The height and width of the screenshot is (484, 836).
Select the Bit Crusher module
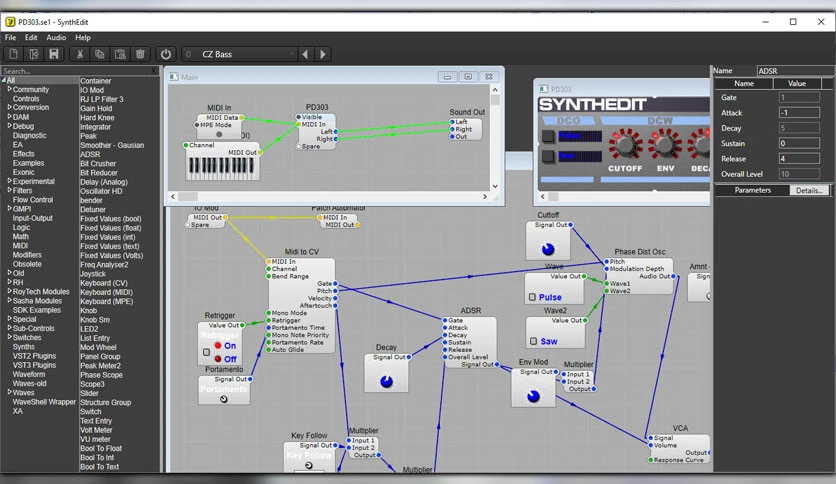coord(98,163)
